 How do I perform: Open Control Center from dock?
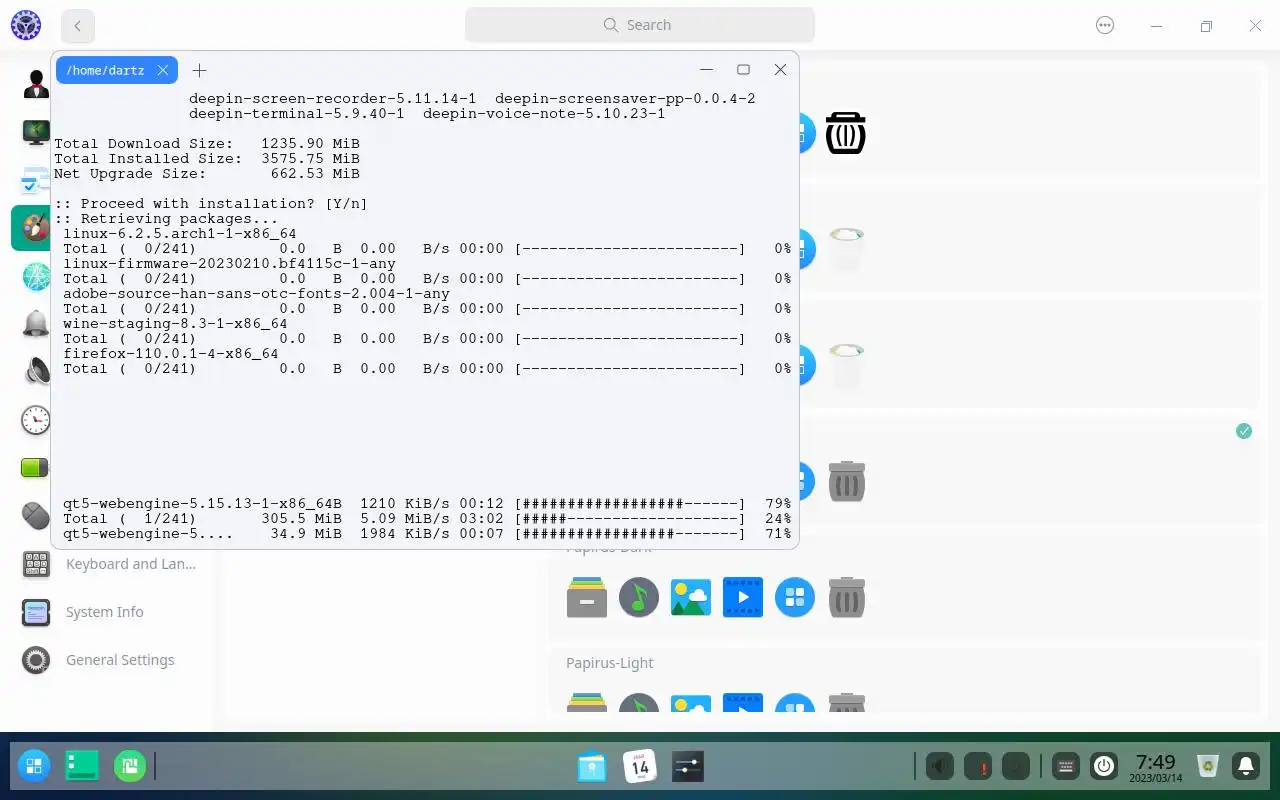coord(688,767)
